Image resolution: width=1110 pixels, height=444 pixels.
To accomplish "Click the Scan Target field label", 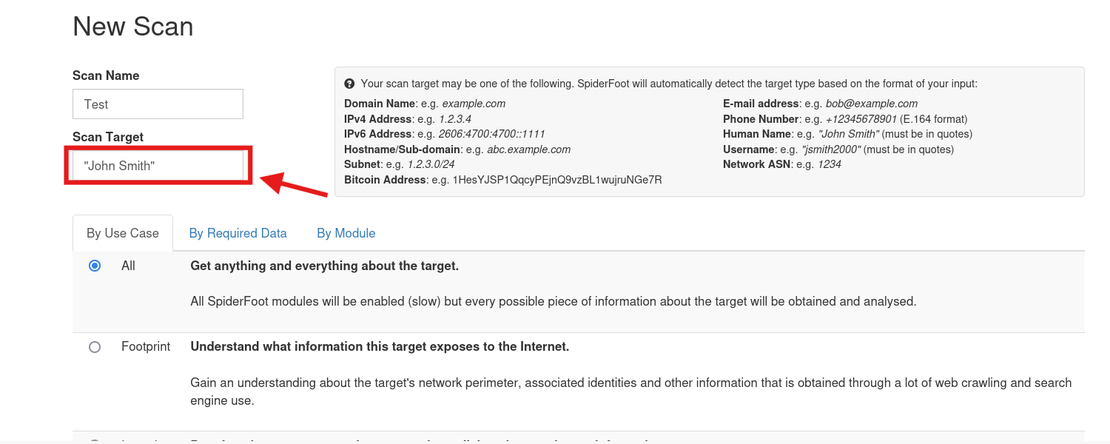I will [108, 137].
